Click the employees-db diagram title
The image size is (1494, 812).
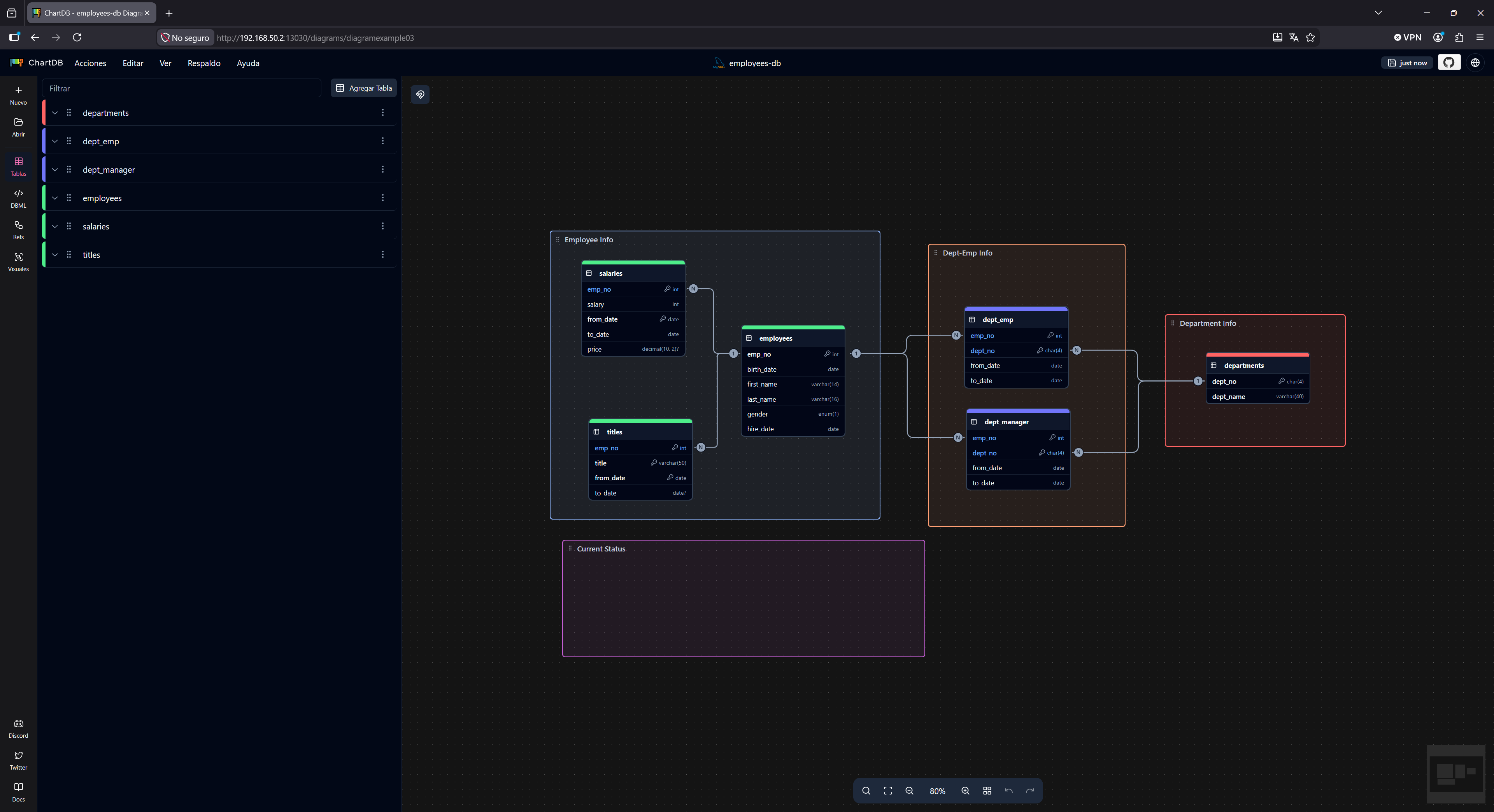(x=754, y=63)
